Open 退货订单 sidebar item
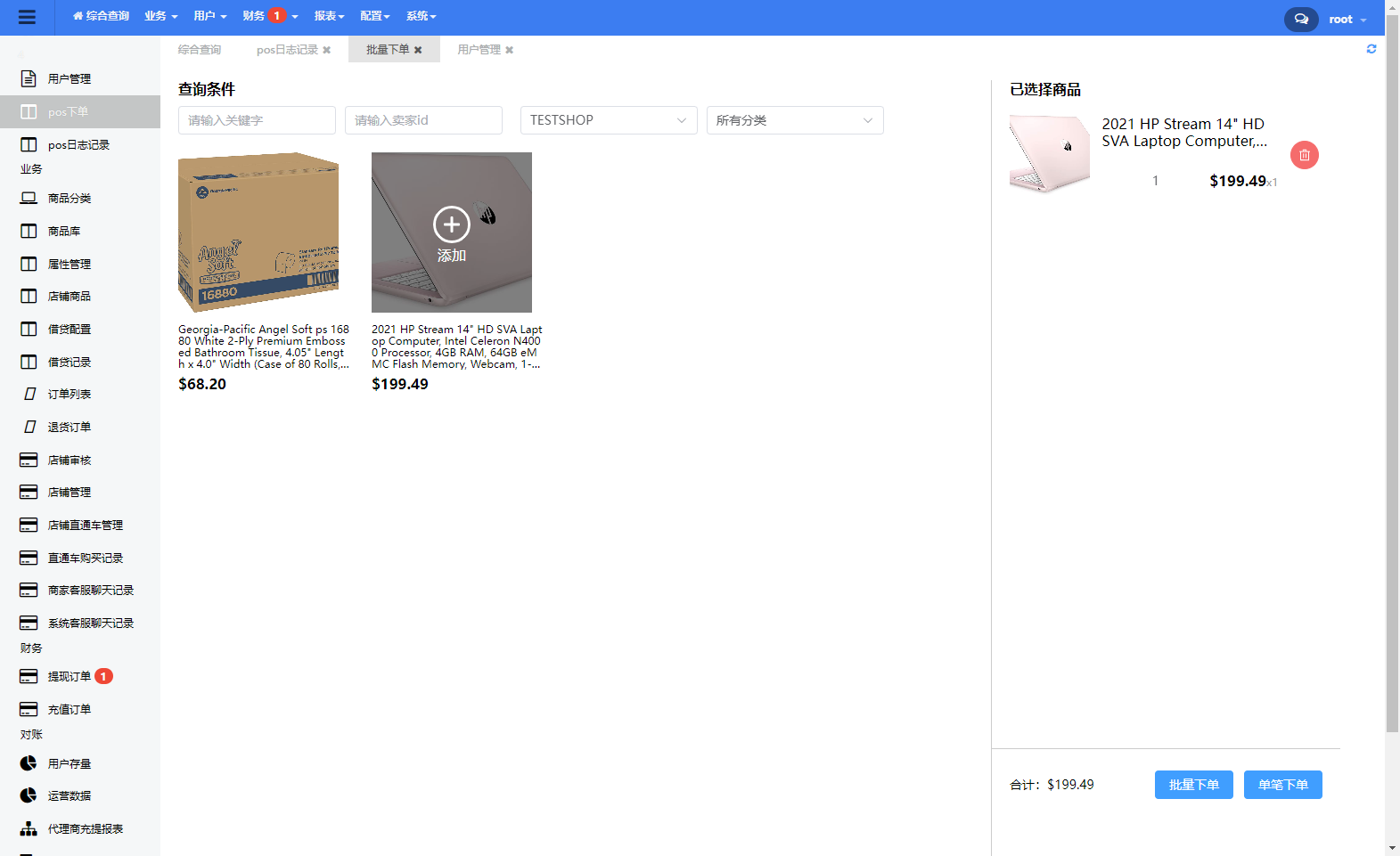The height and width of the screenshot is (856, 1400). (80, 427)
